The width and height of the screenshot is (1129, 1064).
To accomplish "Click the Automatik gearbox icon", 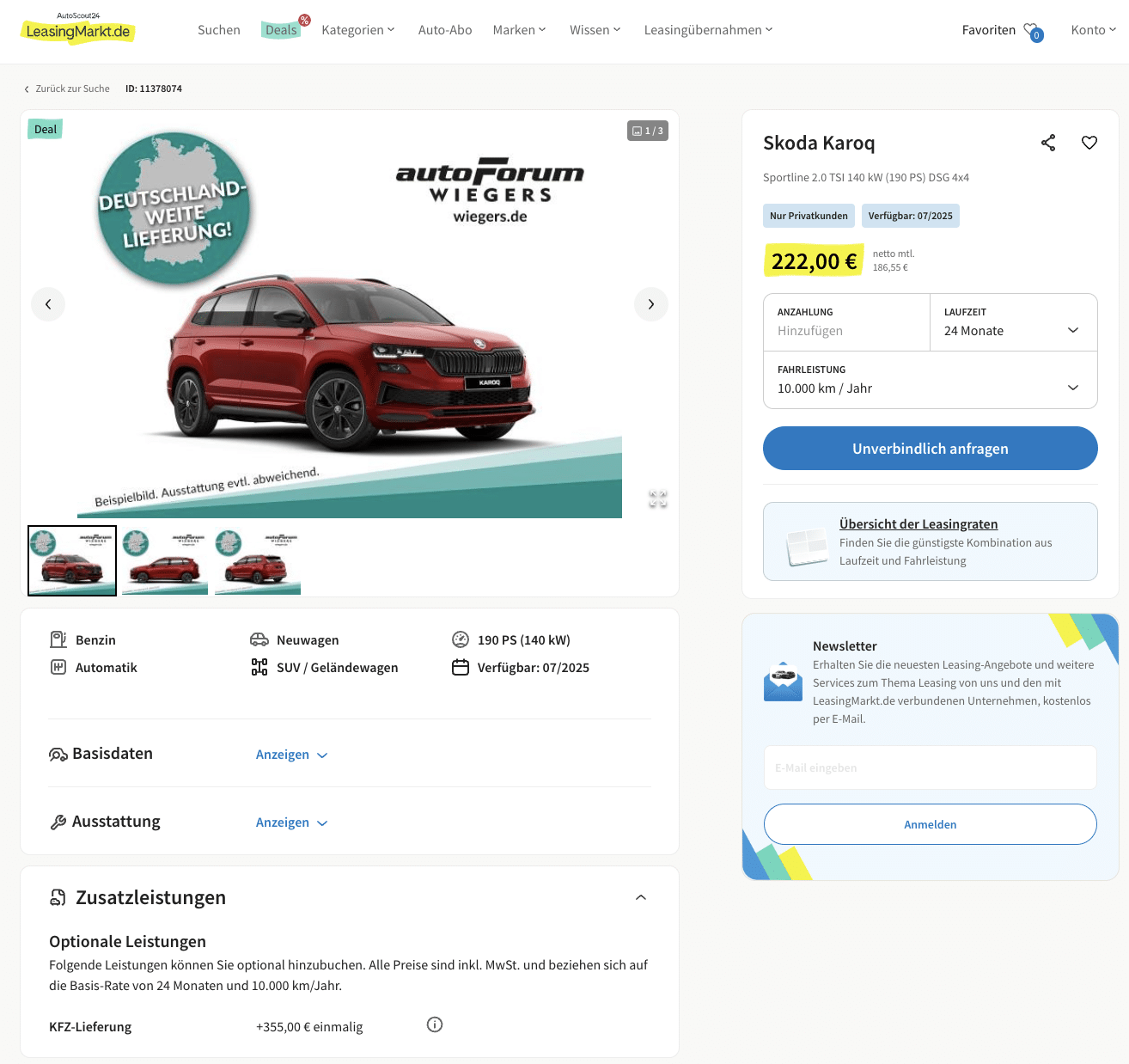I will click(58, 667).
